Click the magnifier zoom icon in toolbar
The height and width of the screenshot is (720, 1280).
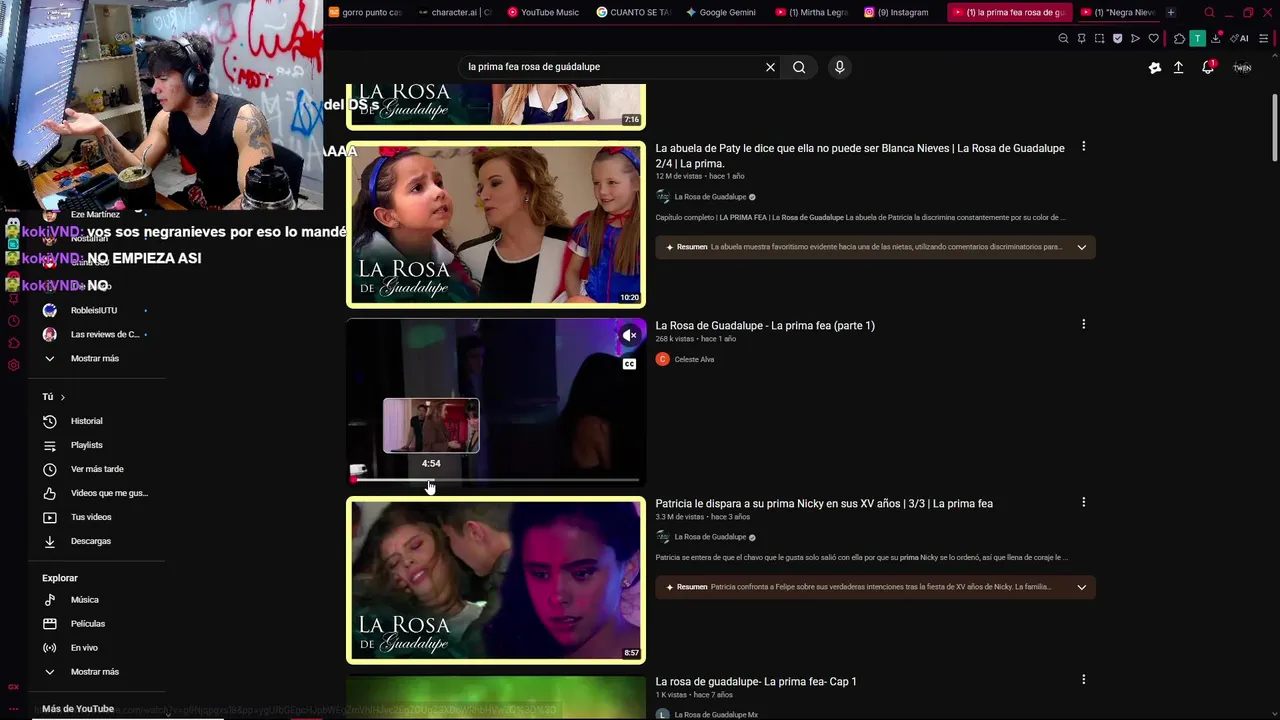(x=1063, y=38)
